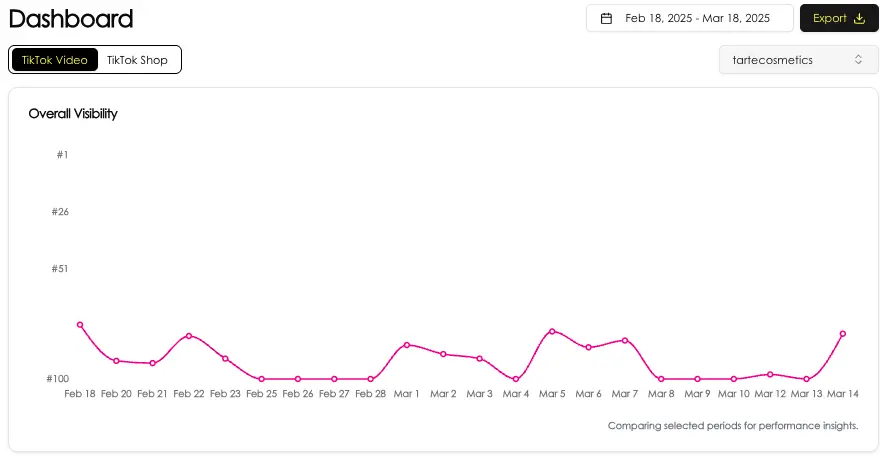Screen dimensions: 892x461
Task: Select the Mar 4 data point on chart
Action: [x=516, y=379]
